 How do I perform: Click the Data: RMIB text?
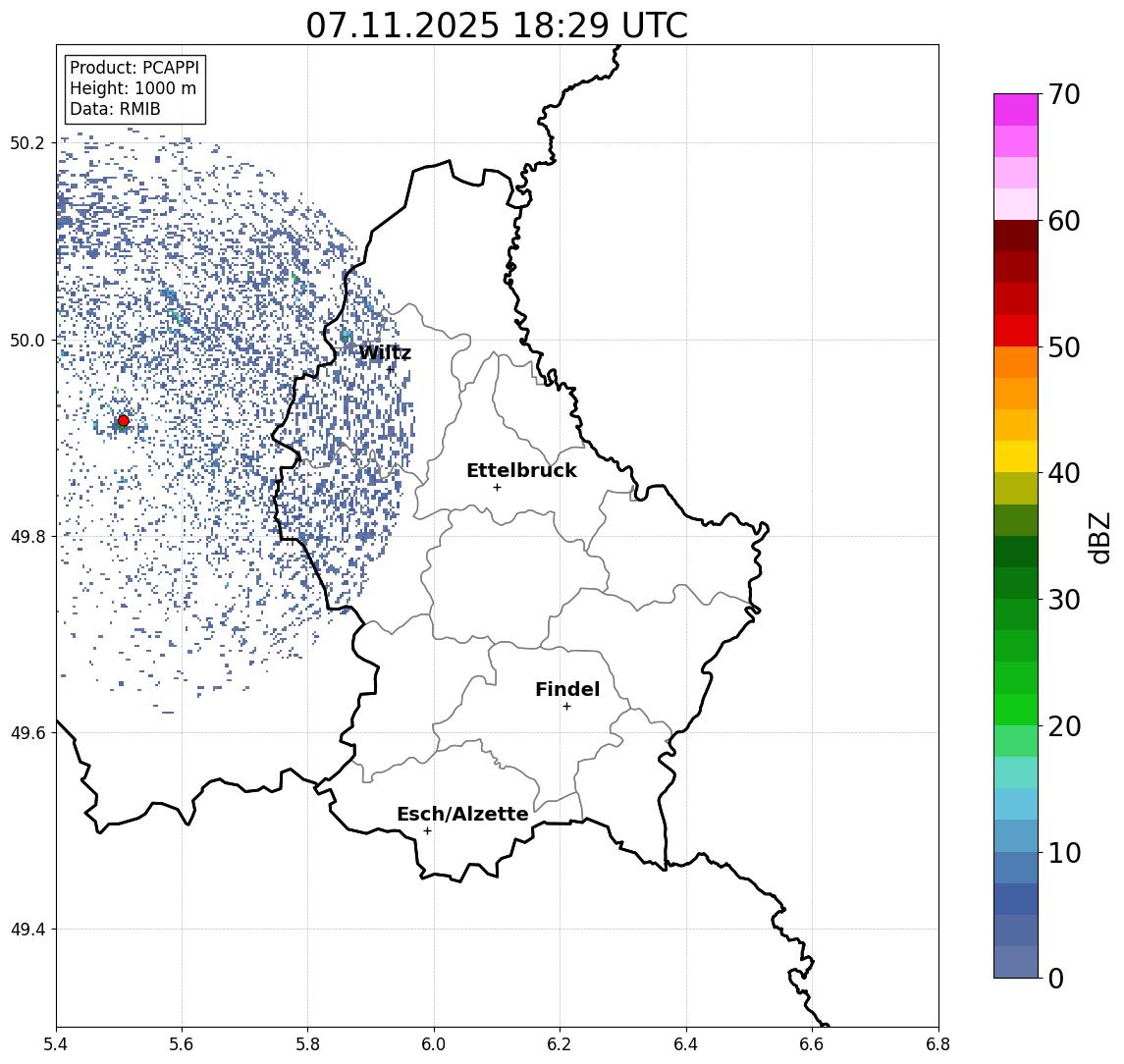click(x=115, y=109)
